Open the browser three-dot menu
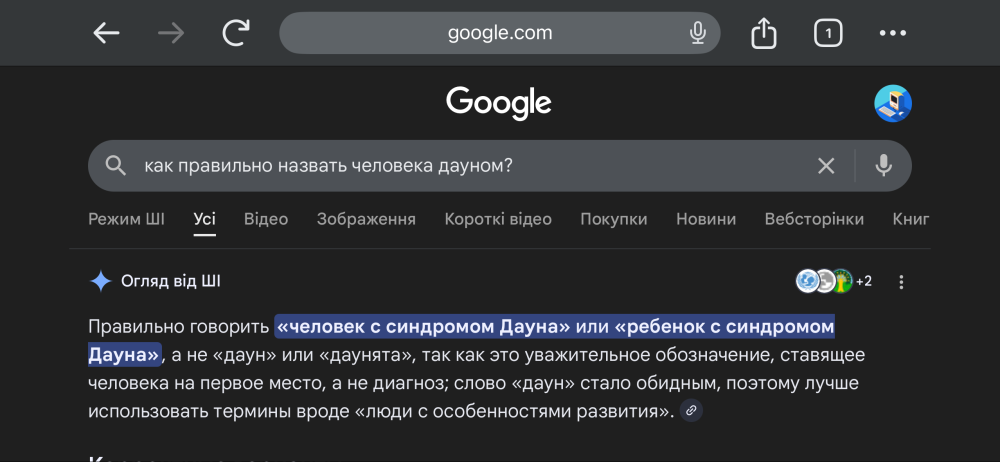The image size is (1000, 462). click(892, 33)
